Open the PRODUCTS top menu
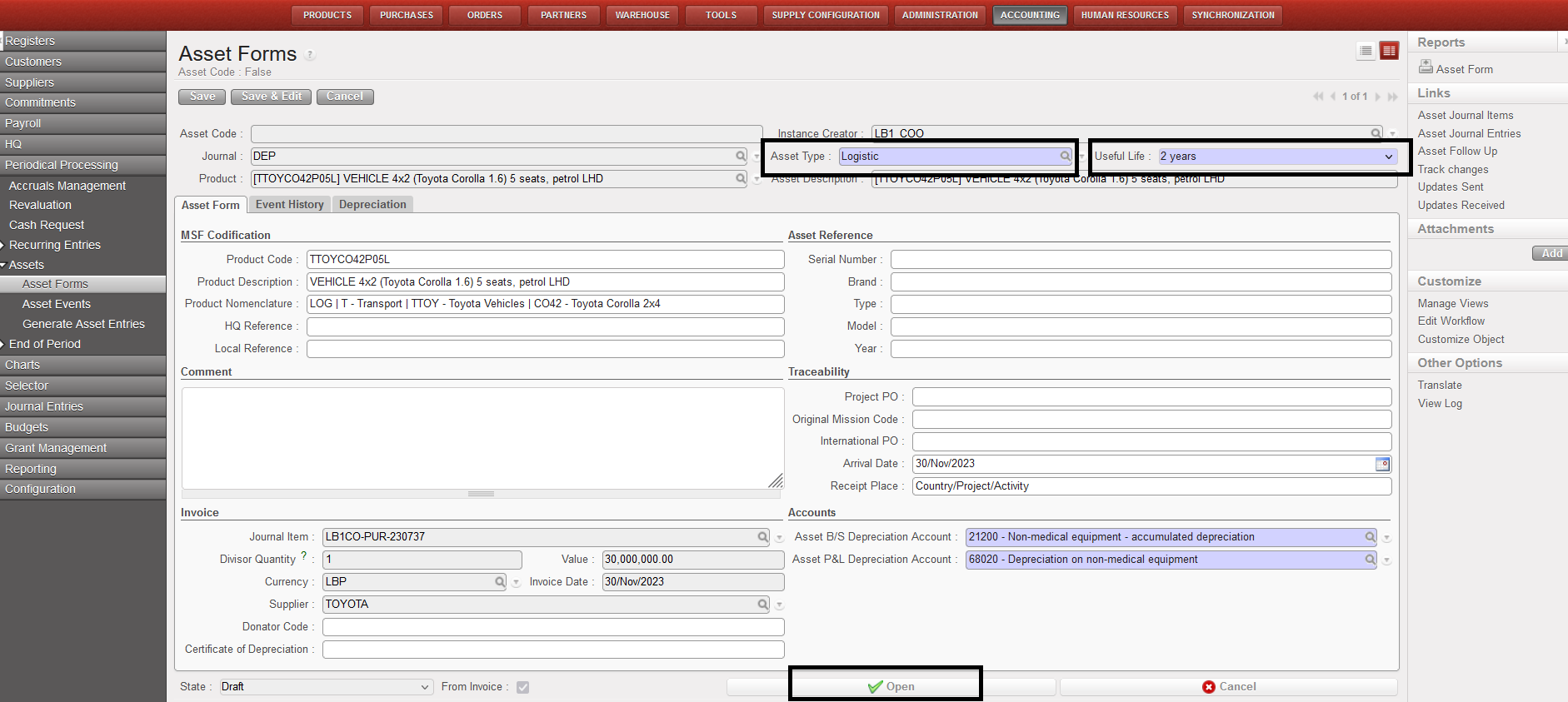The height and width of the screenshot is (702, 1568). coord(327,15)
